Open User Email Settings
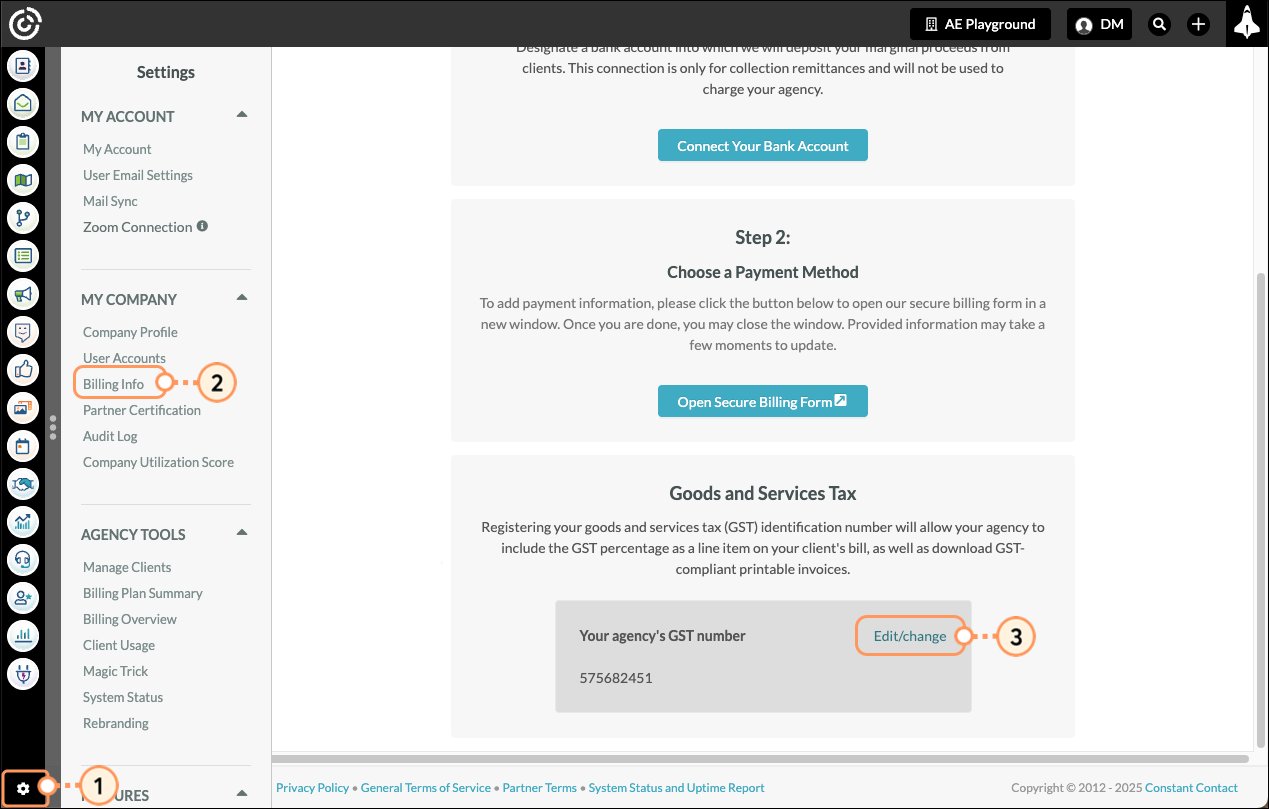 tap(138, 175)
